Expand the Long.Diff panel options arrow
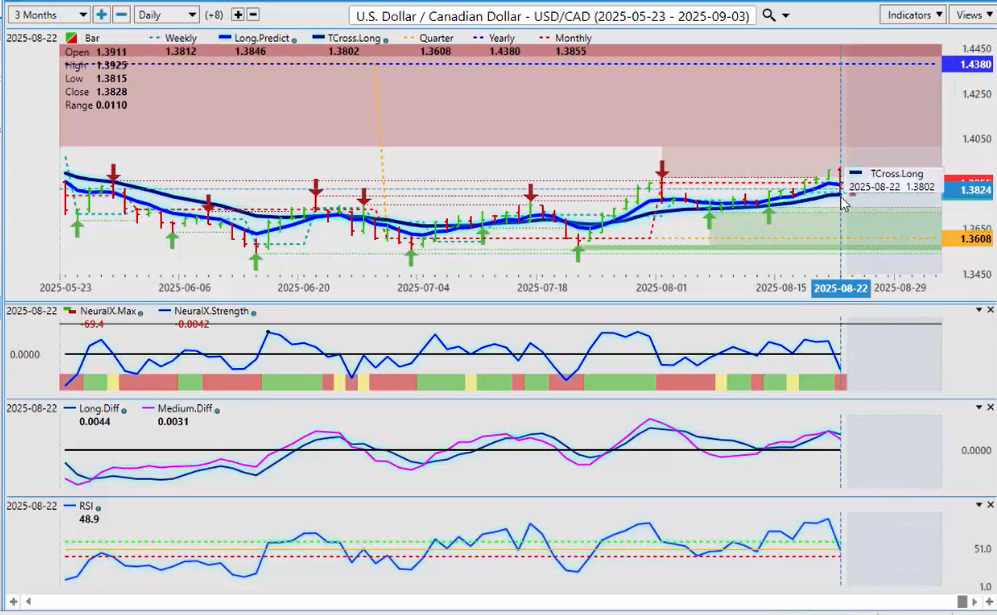The width and height of the screenshot is (997, 615). [978, 408]
